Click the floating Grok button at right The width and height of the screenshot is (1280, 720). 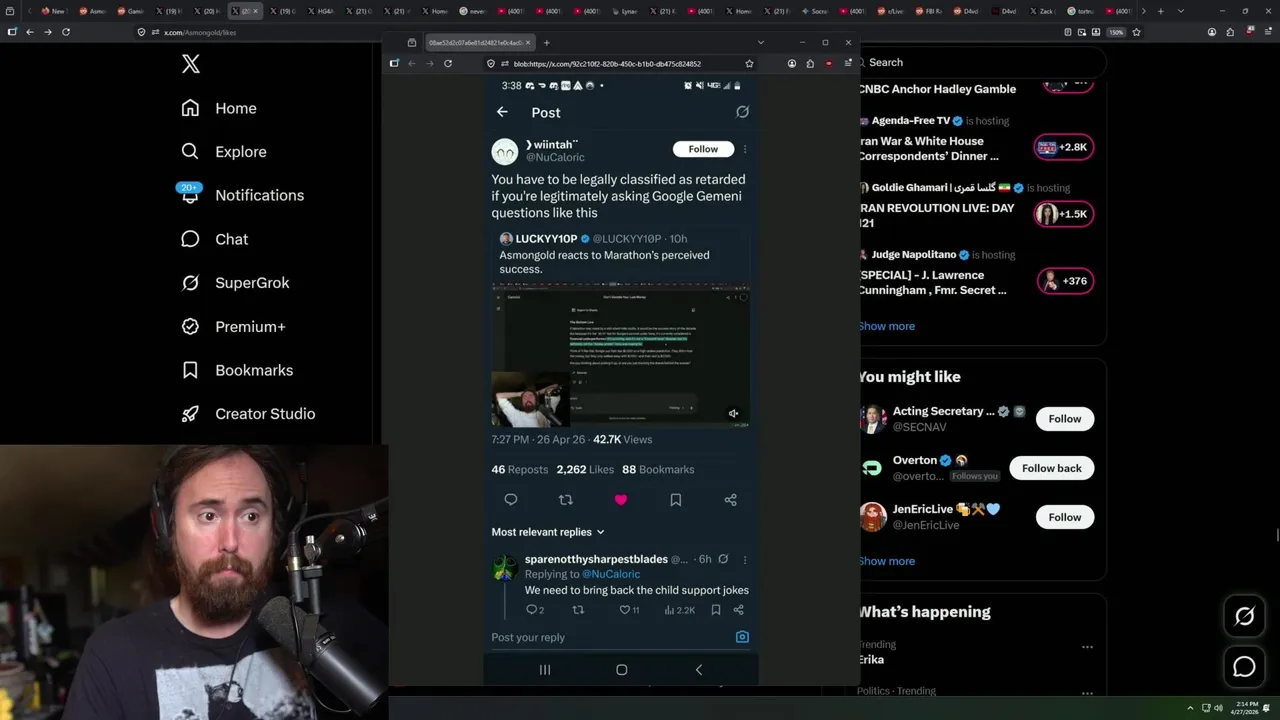click(x=1244, y=617)
